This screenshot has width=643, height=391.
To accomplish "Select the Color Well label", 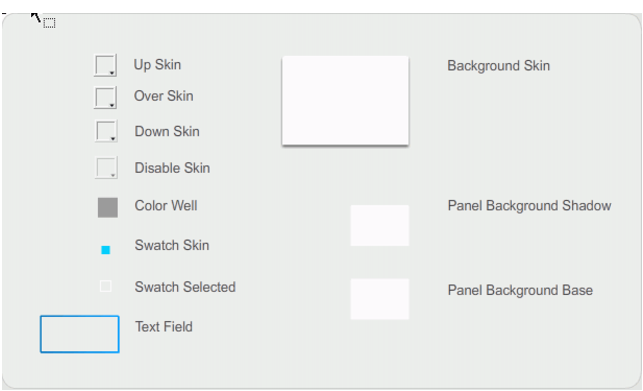I will [x=166, y=206].
